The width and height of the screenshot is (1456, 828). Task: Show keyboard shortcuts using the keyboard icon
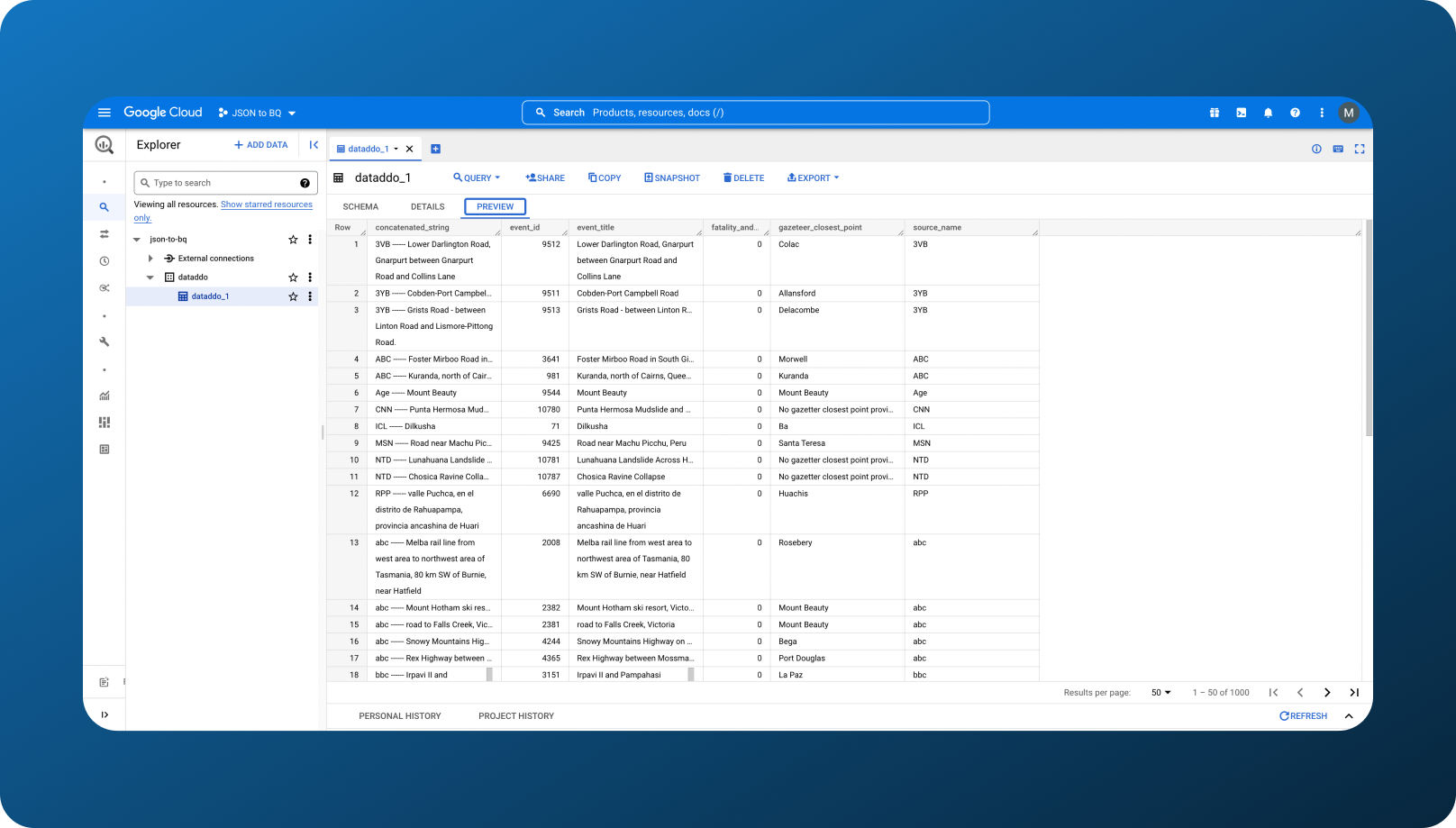pos(1337,149)
